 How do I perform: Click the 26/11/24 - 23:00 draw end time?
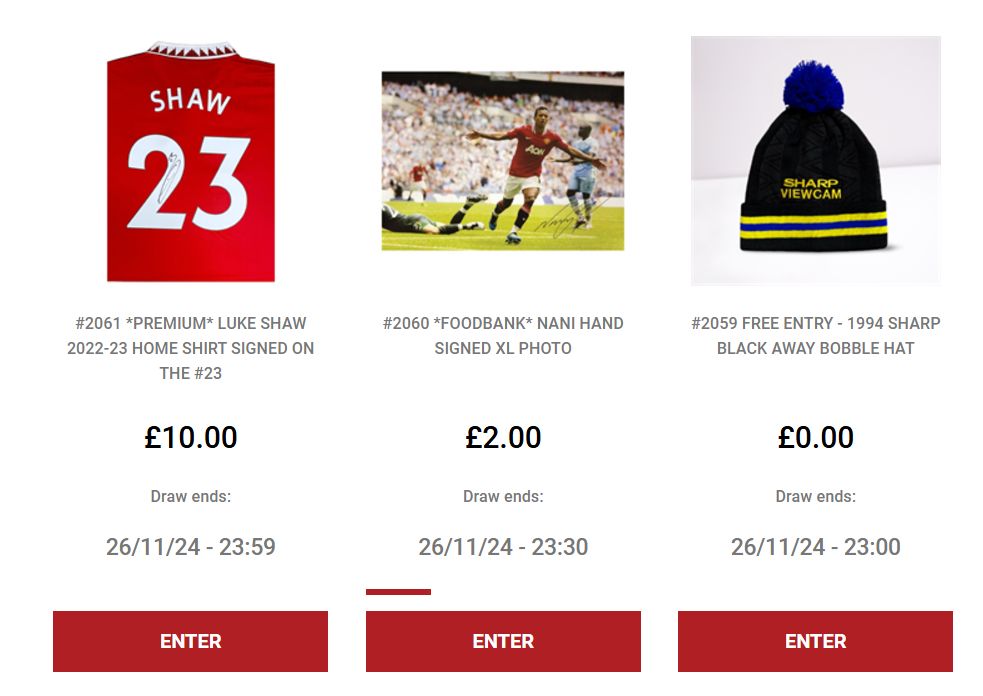(x=816, y=547)
